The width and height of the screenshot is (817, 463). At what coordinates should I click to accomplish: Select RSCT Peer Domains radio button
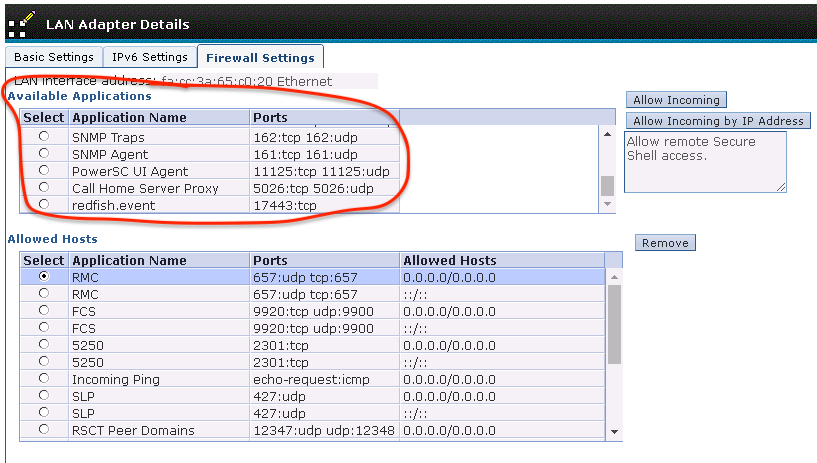[x=43, y=430]
